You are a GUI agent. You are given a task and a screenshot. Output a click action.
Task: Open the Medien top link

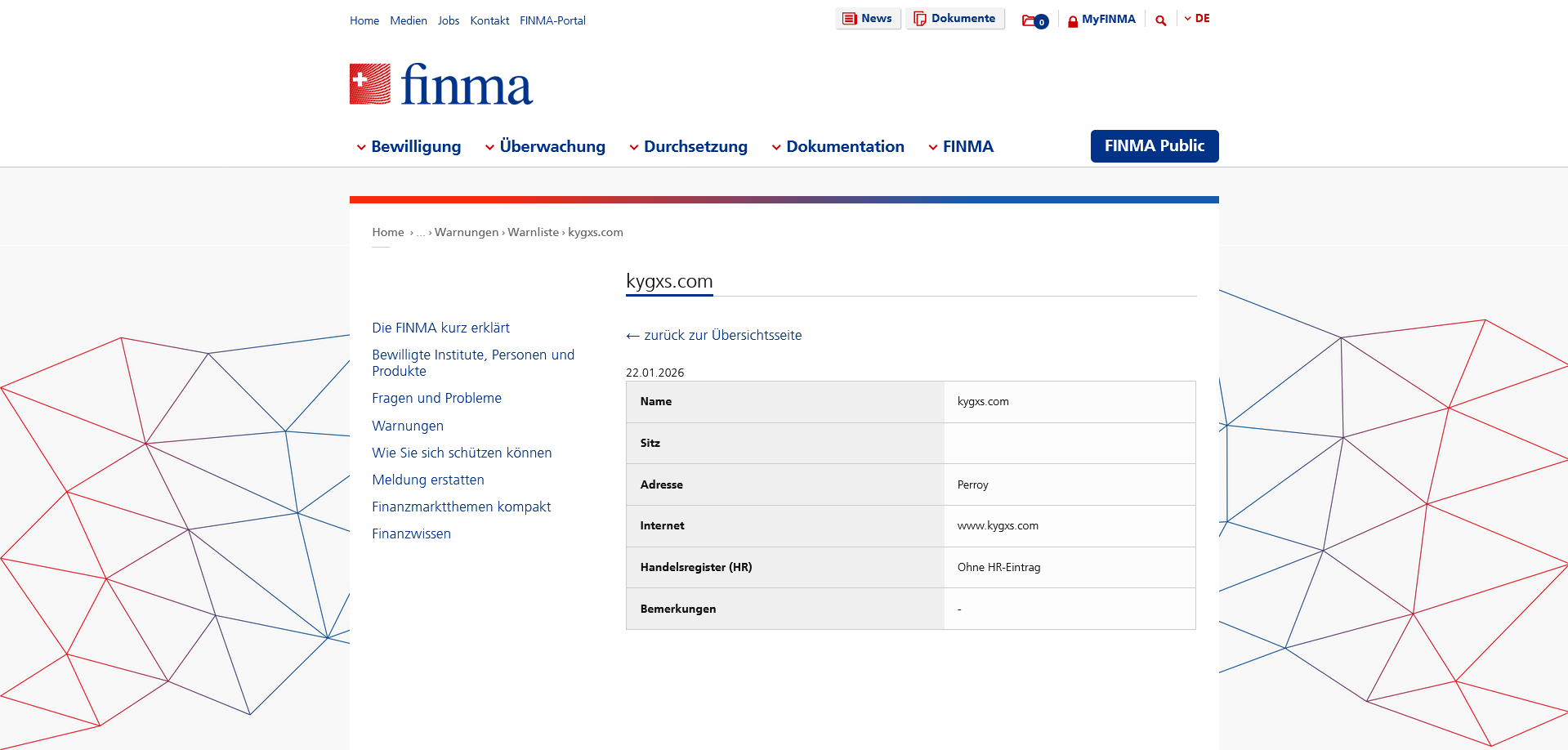pyautogui.click(x=409, y=20)
